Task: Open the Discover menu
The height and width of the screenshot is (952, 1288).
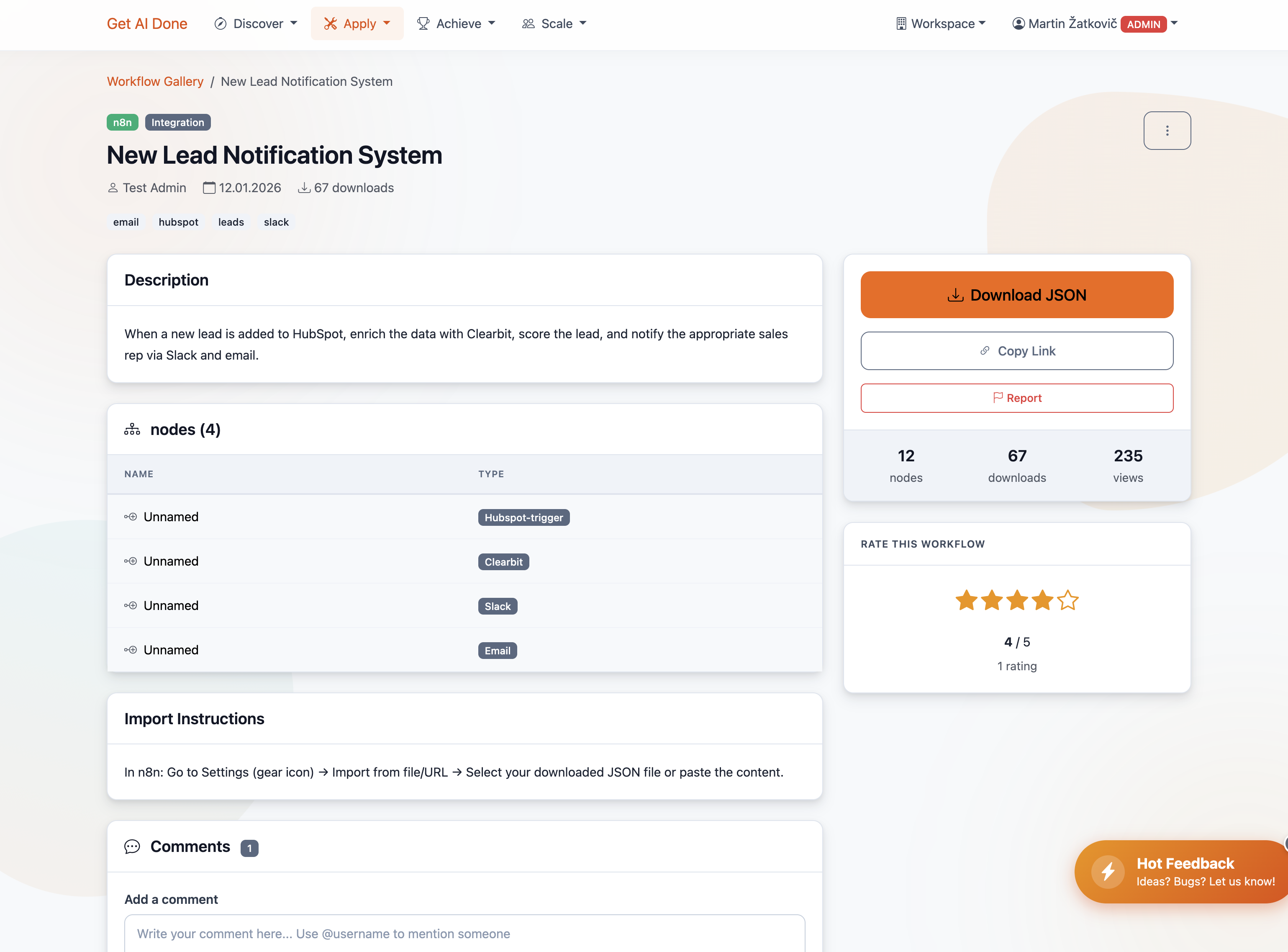Action: click(256, 23)
